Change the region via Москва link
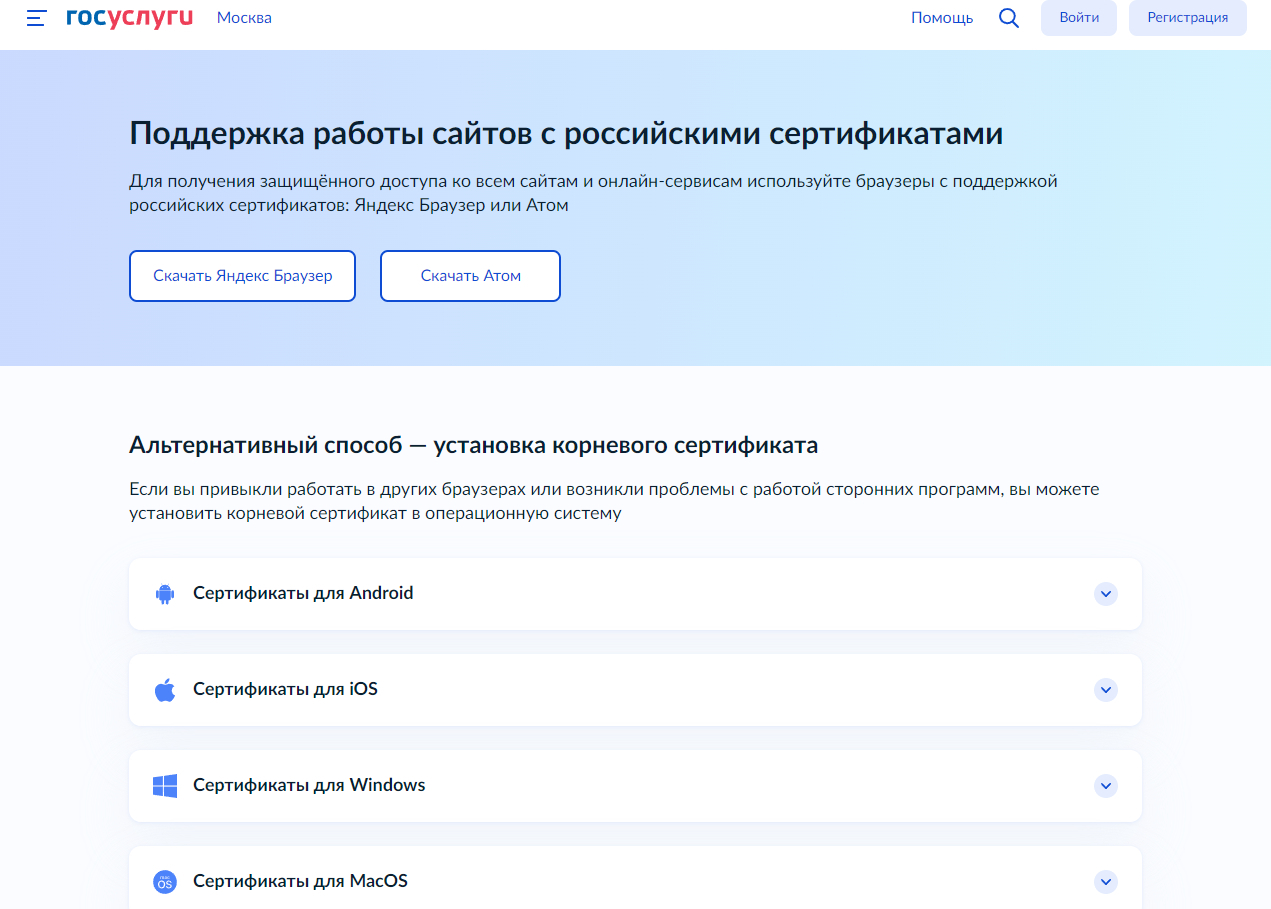 click(x=244, y=18)
